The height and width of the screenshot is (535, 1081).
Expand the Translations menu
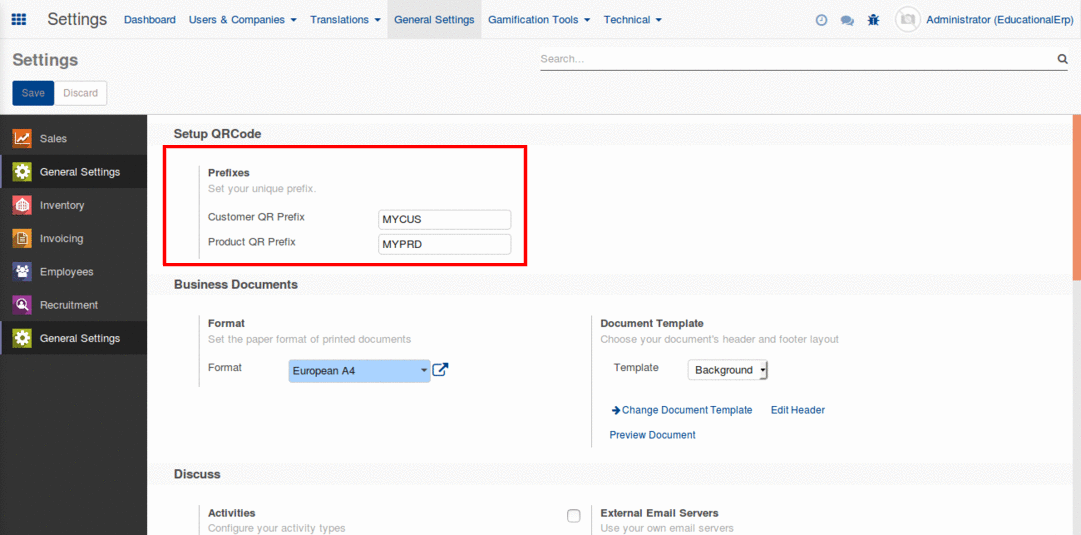click(x=345, y=20)
